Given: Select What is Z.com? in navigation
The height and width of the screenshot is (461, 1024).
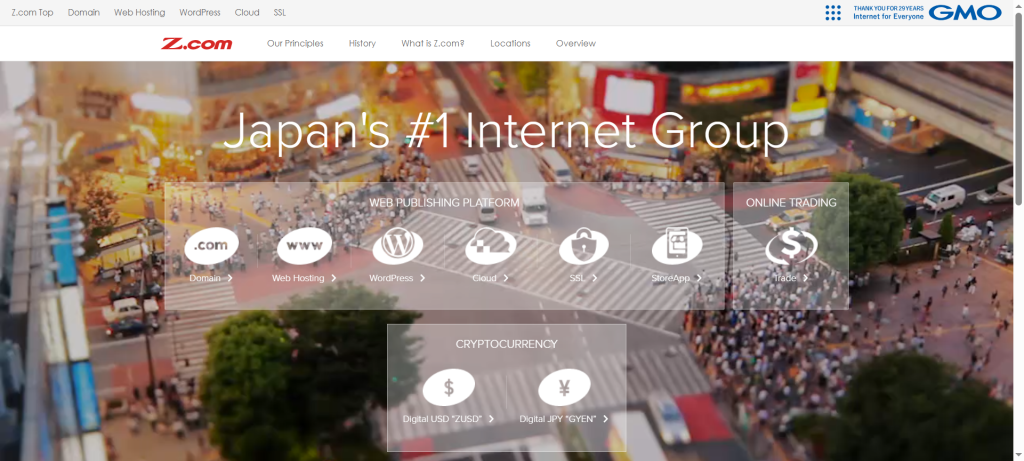Looking at the screenshot, I should [x=432, y=44].
